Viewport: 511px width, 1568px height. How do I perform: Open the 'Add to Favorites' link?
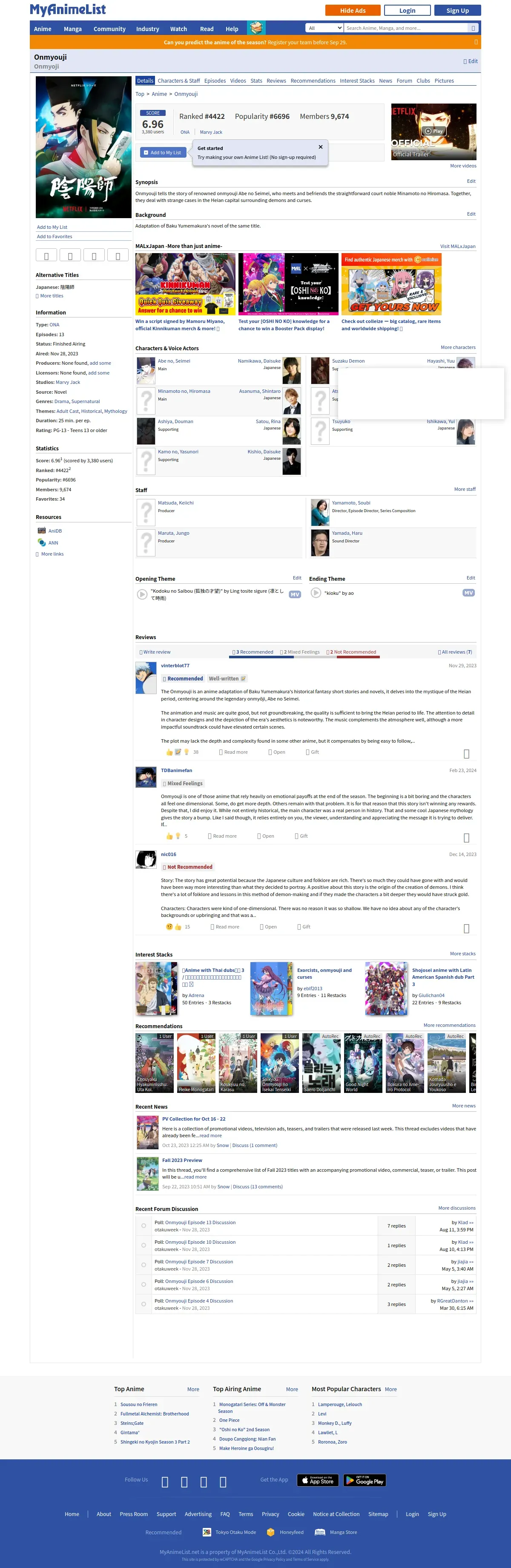point(55,237)
